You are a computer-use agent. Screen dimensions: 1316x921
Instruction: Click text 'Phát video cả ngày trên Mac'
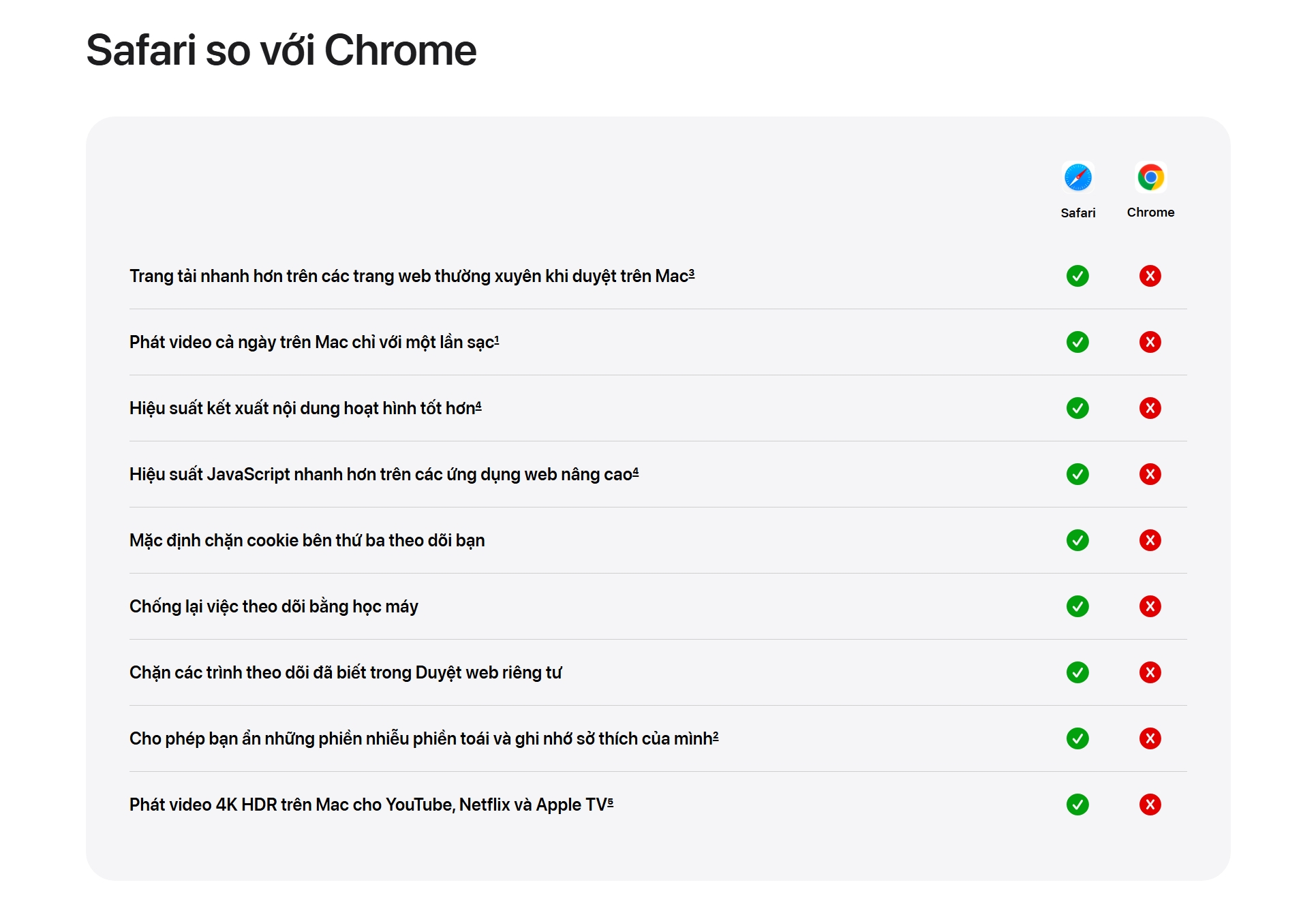pos(239,342)
